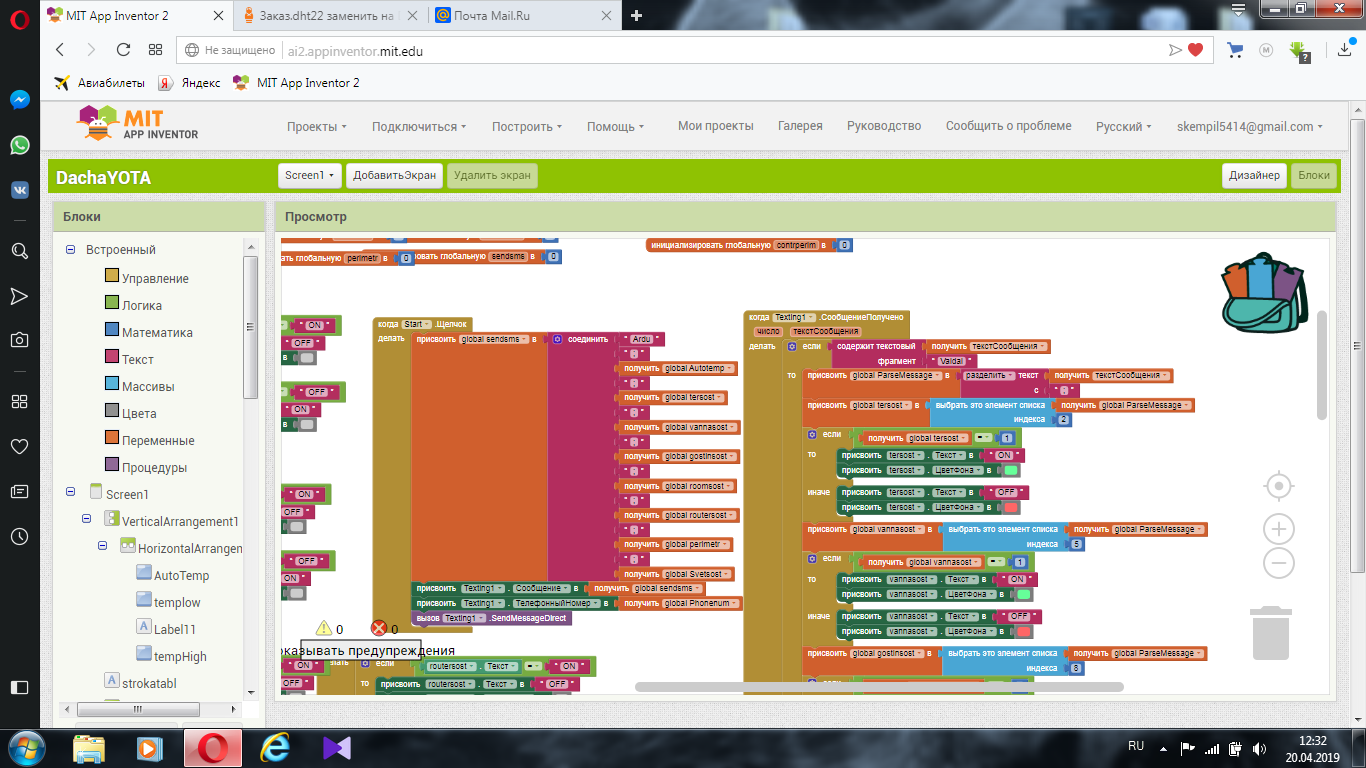
Task: Switch to the Почта Mail.Ru tab
Action: point(523,15)
